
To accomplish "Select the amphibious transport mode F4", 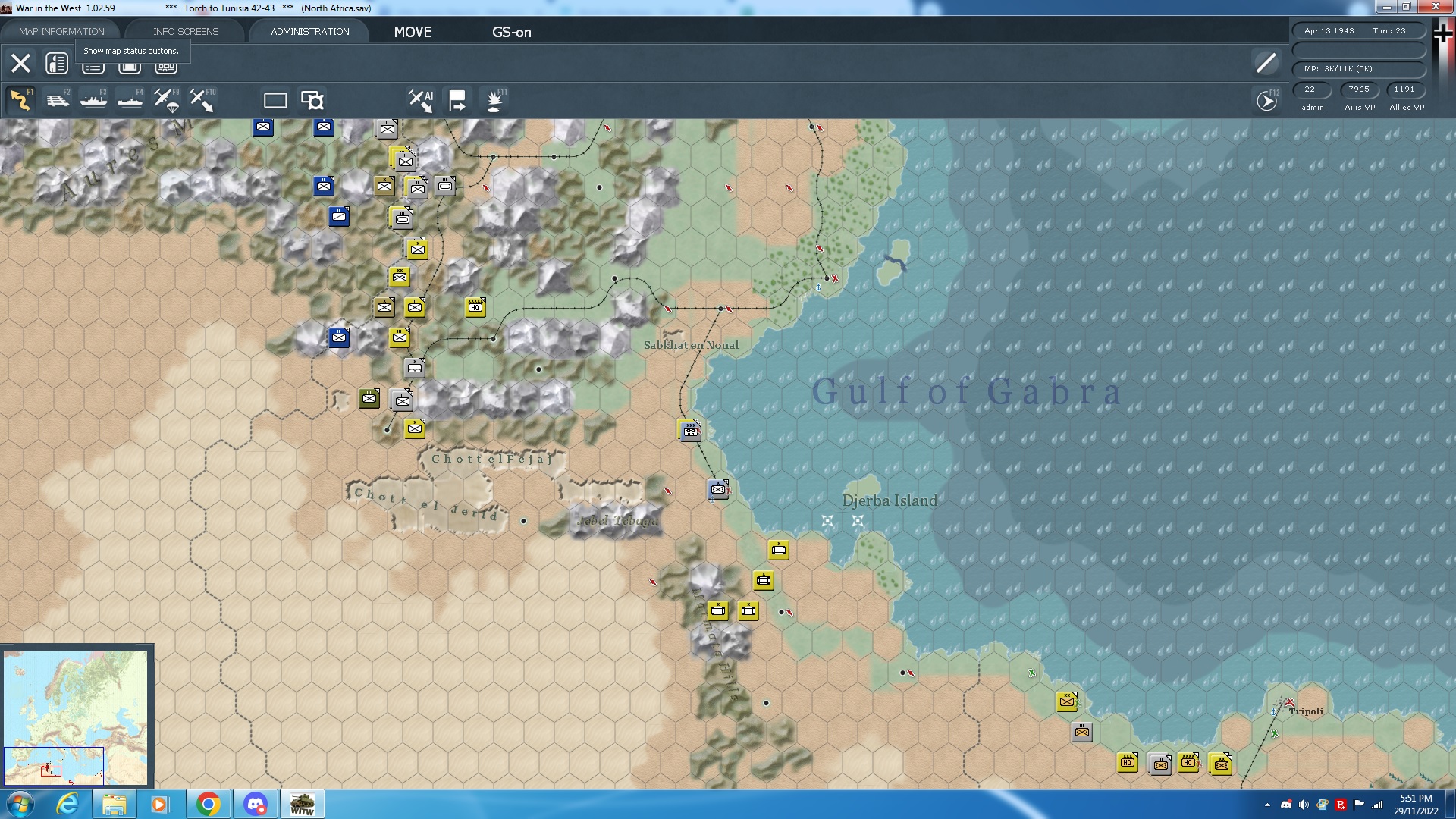I will [x=130, y=100].
